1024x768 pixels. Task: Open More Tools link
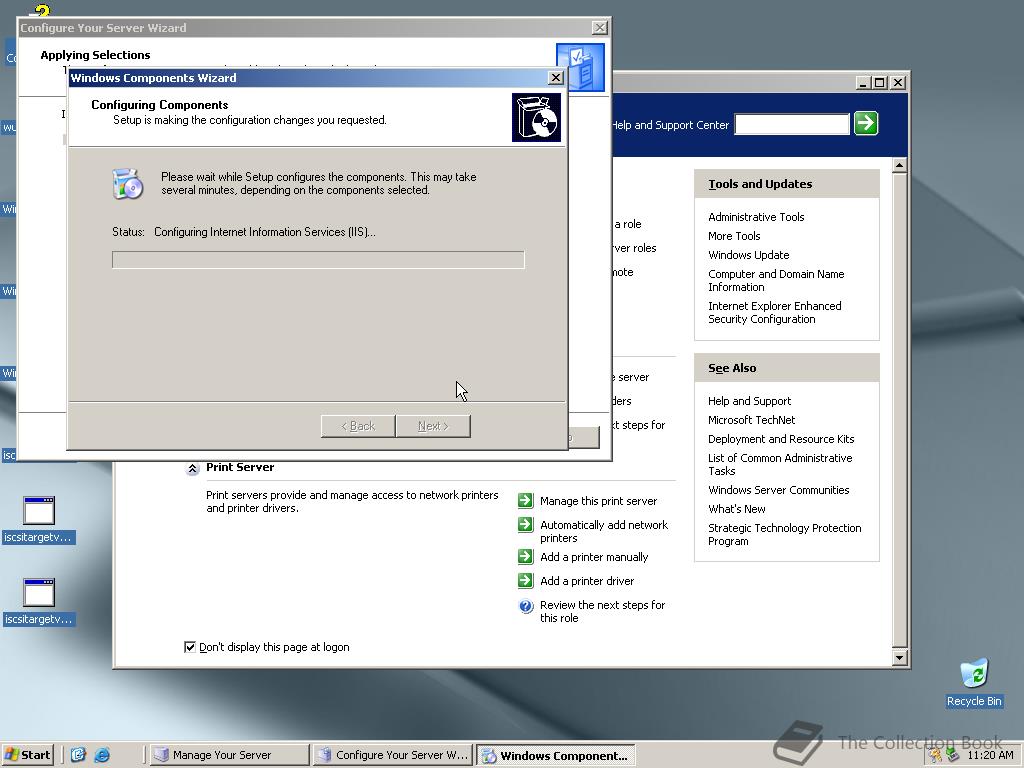734,236
